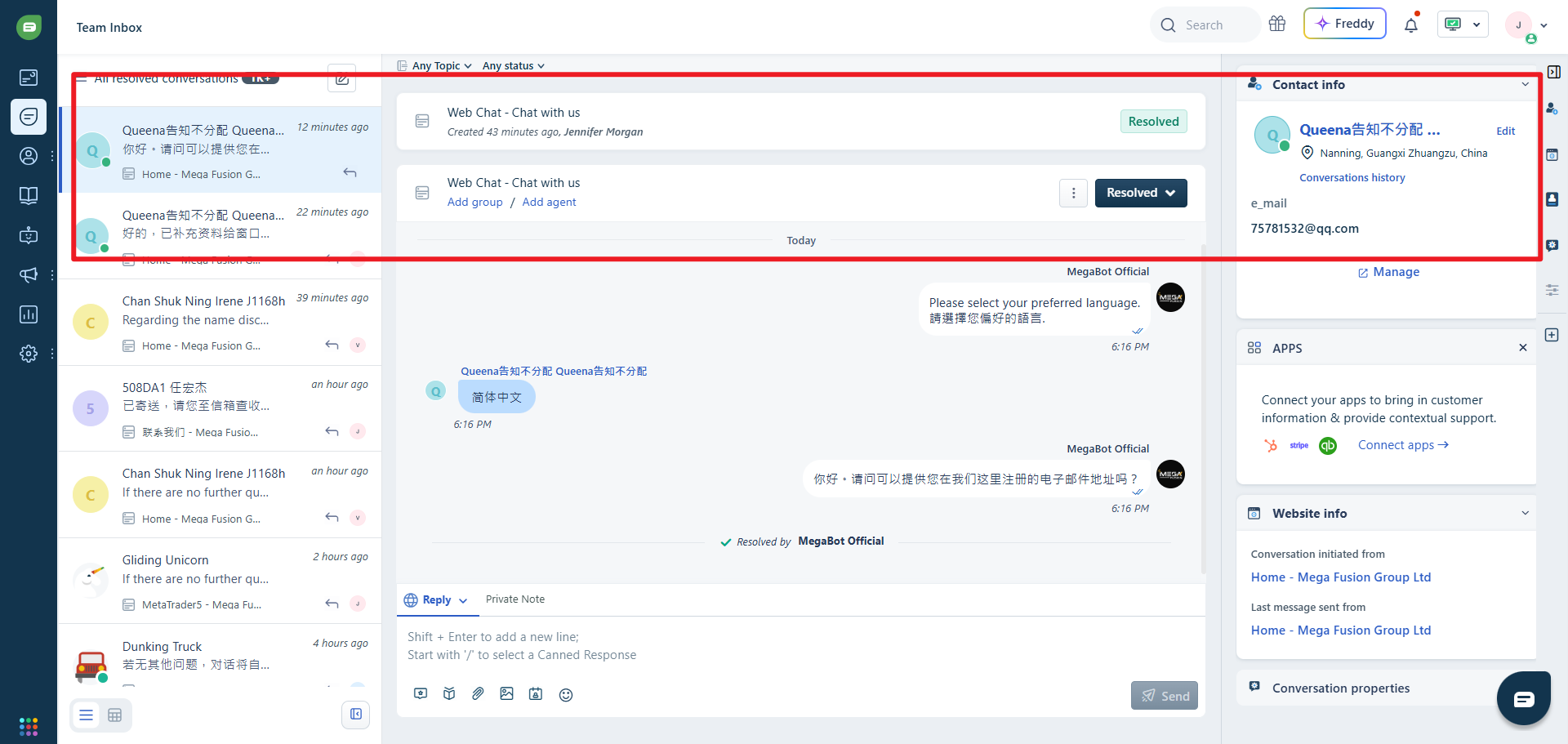This screenshot has width=1568, height=744.
Task: Click the conversation thread scrollbar
Action: coord(1203,408)
